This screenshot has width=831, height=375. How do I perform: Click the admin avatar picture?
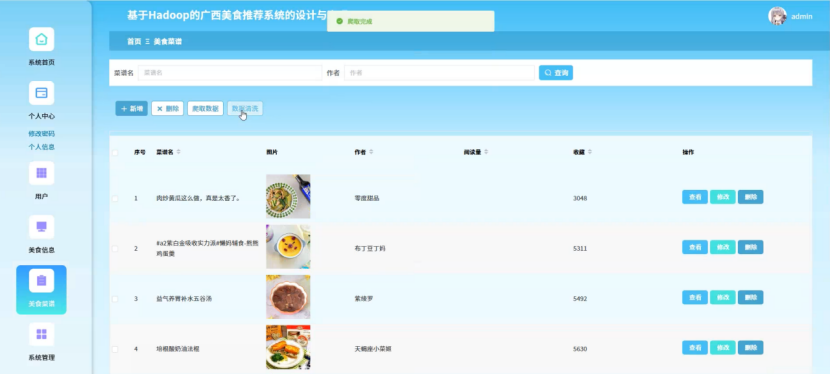click(x=777, y=16)
